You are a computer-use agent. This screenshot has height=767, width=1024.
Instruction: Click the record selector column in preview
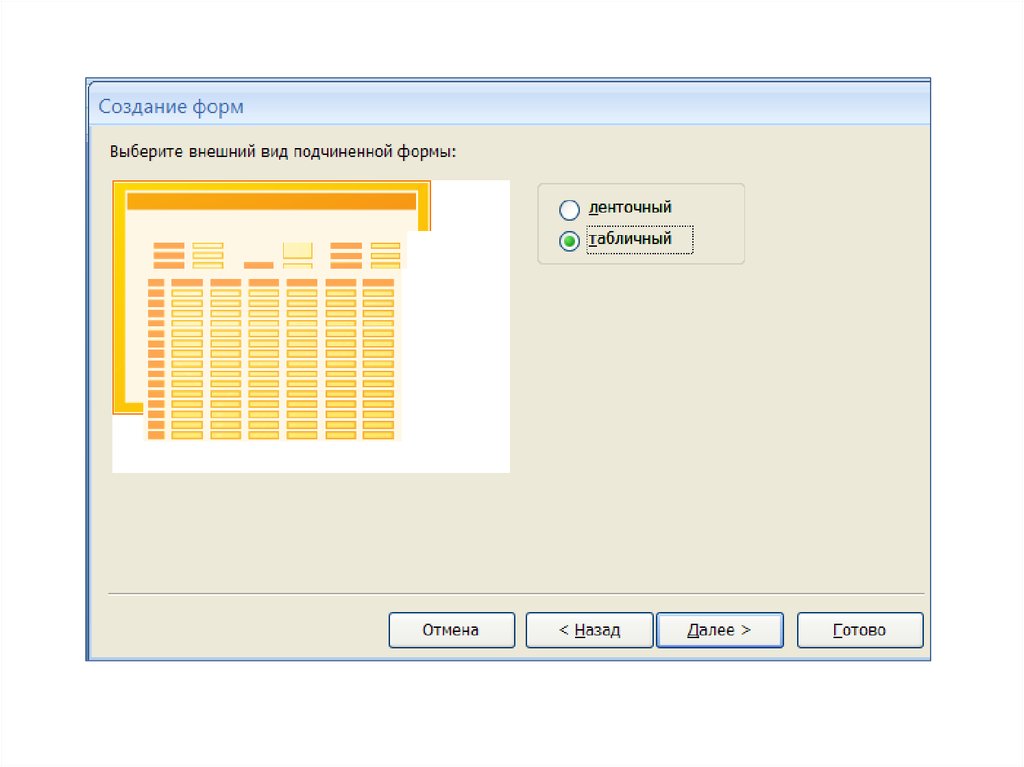pos(155,360)
